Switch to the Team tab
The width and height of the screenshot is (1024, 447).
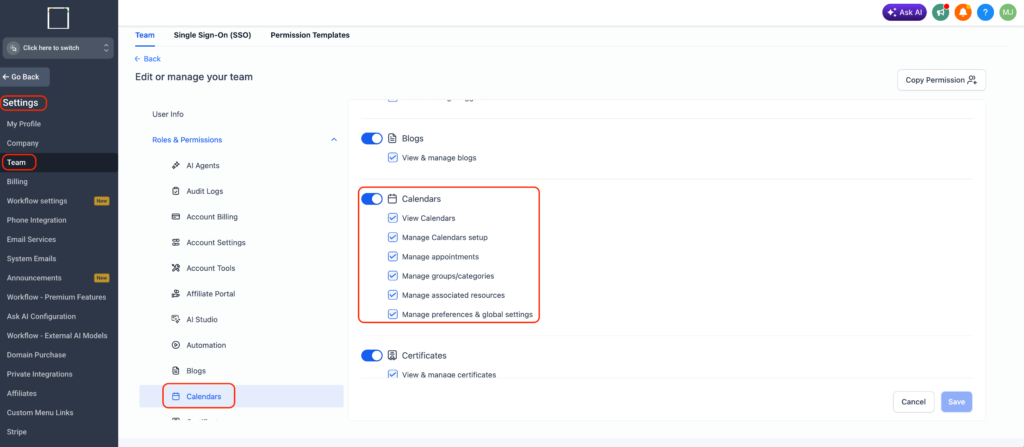(x=145, y=35)
